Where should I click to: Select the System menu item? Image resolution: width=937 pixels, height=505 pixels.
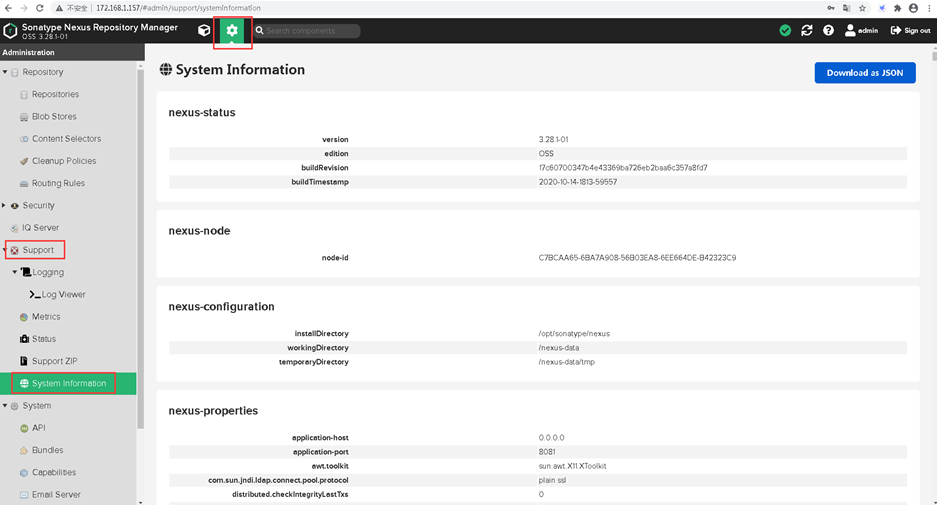tap(36, 406)
